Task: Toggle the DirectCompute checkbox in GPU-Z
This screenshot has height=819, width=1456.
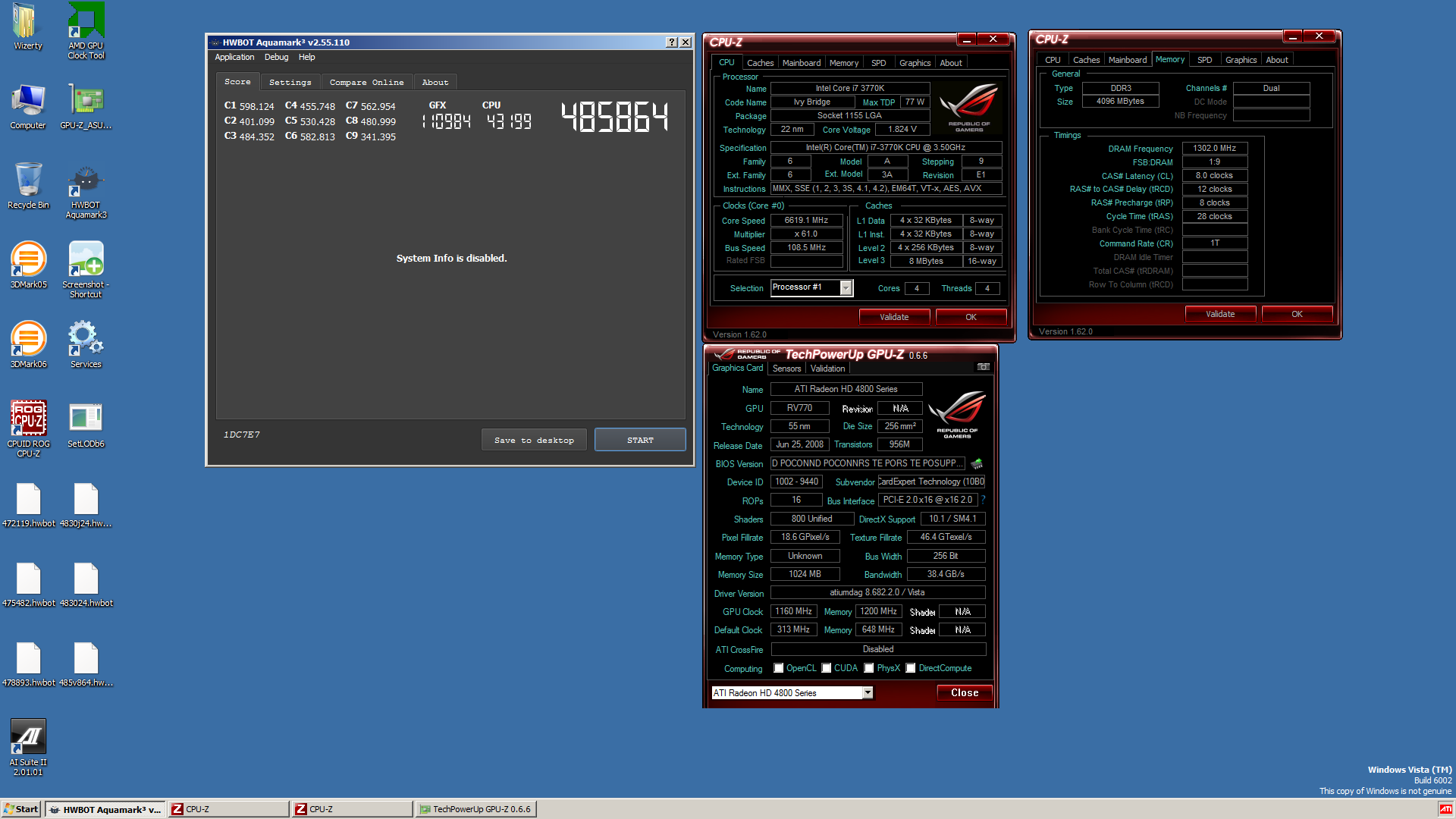Action: pos(911,668)
